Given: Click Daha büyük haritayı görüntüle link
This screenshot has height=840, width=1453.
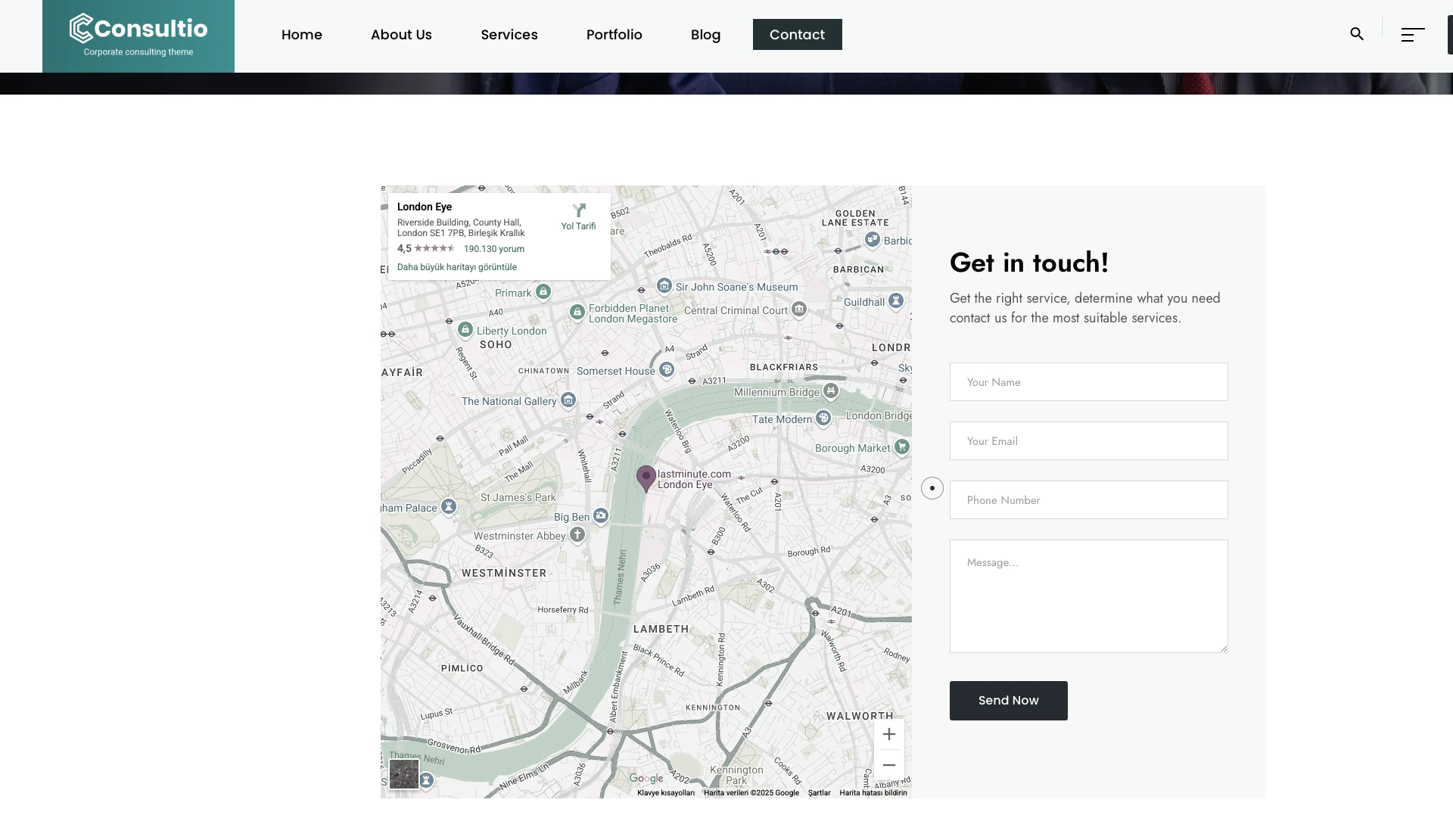Looking at the screenshot, I should pyautogui.click(x=456, y=267).
